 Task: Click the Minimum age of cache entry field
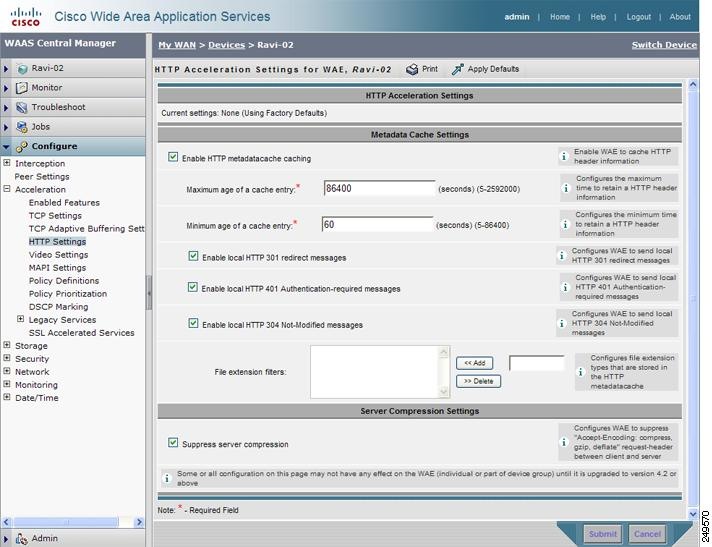pos(377,225)
